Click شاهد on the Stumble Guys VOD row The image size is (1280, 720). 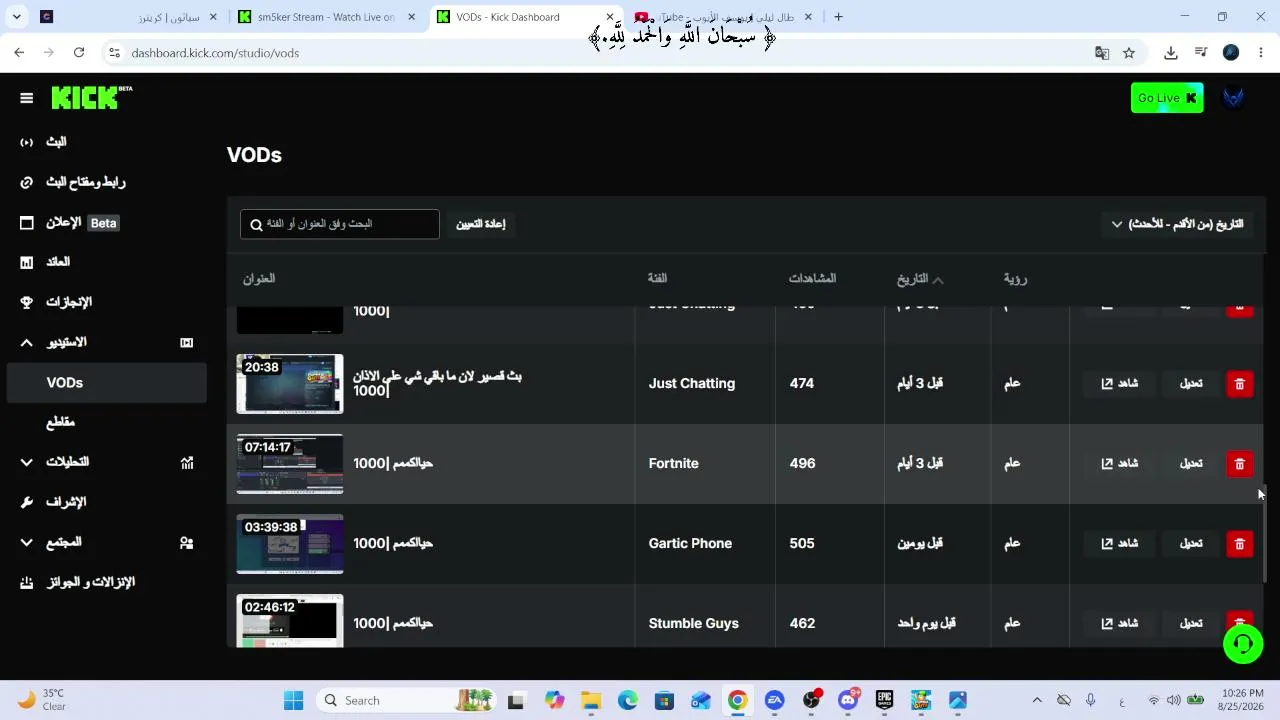coord(1119,624)
